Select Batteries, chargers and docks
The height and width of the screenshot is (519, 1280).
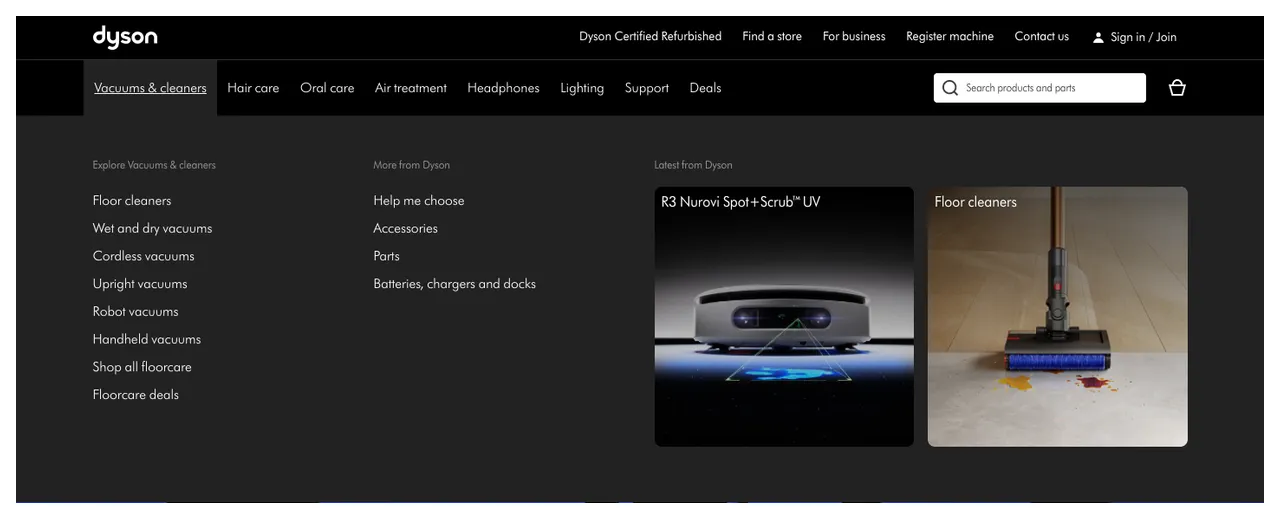[455, 284]
